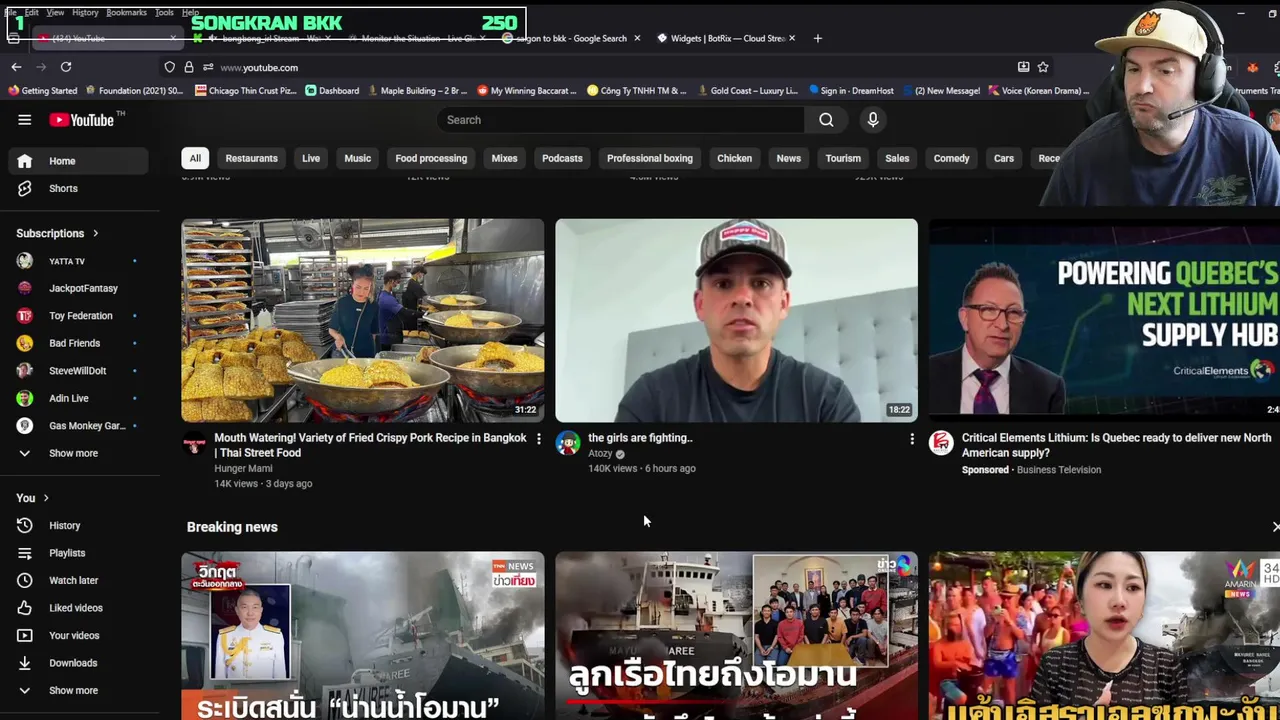
Task: Expand the Subscriptions section
Action: coord(58,233)
